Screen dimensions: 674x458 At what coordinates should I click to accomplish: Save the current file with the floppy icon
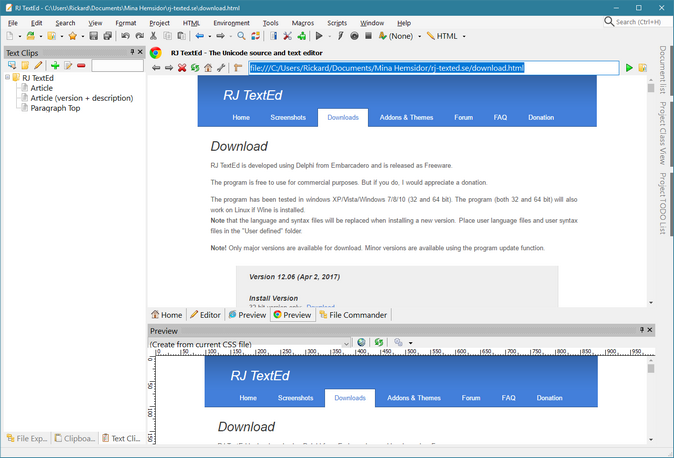[x=94, y=36]
